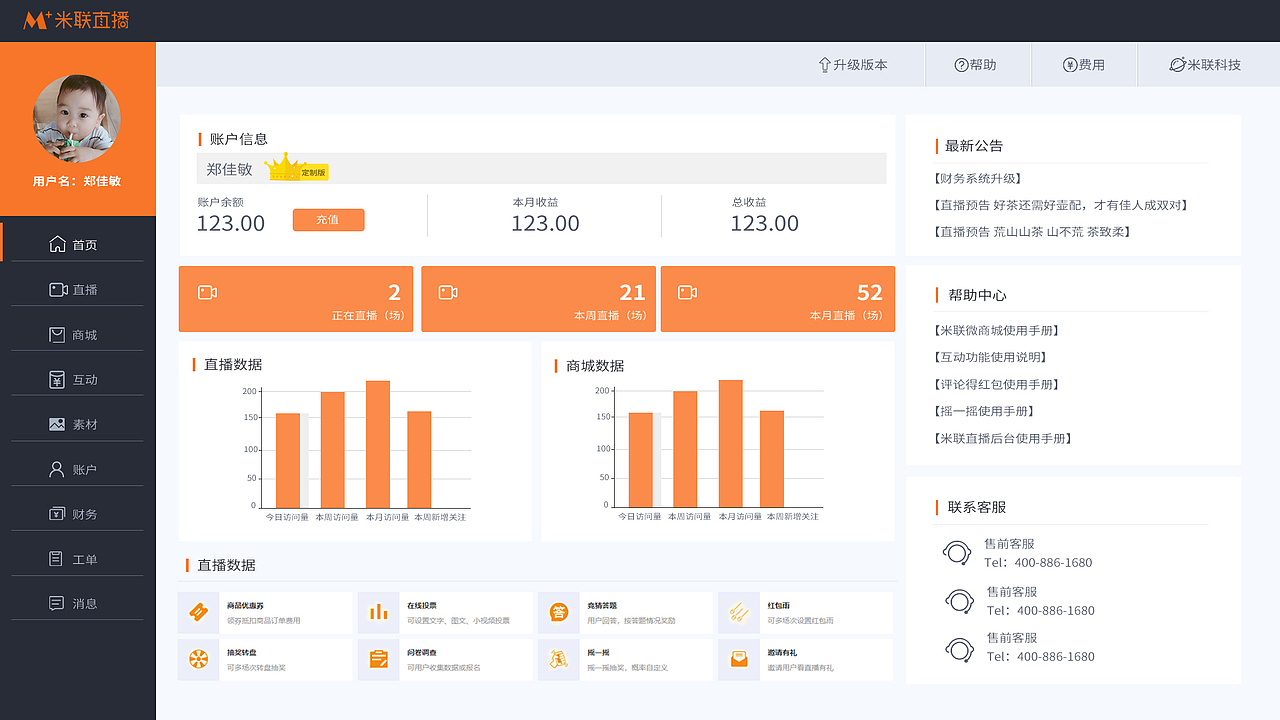The image size is (1280, 720).
Task: Open the 本月直播 card showing 52
Action: click(778, 299)
